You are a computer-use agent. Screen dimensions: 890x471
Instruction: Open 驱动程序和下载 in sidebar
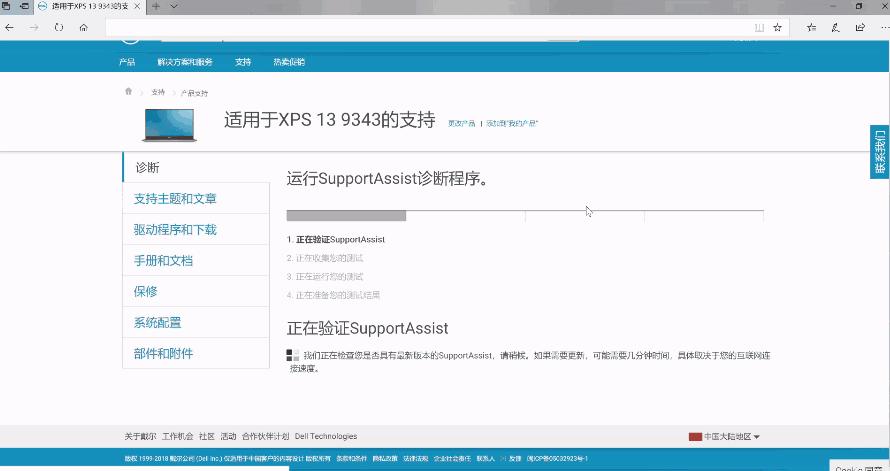pos(196,229)
